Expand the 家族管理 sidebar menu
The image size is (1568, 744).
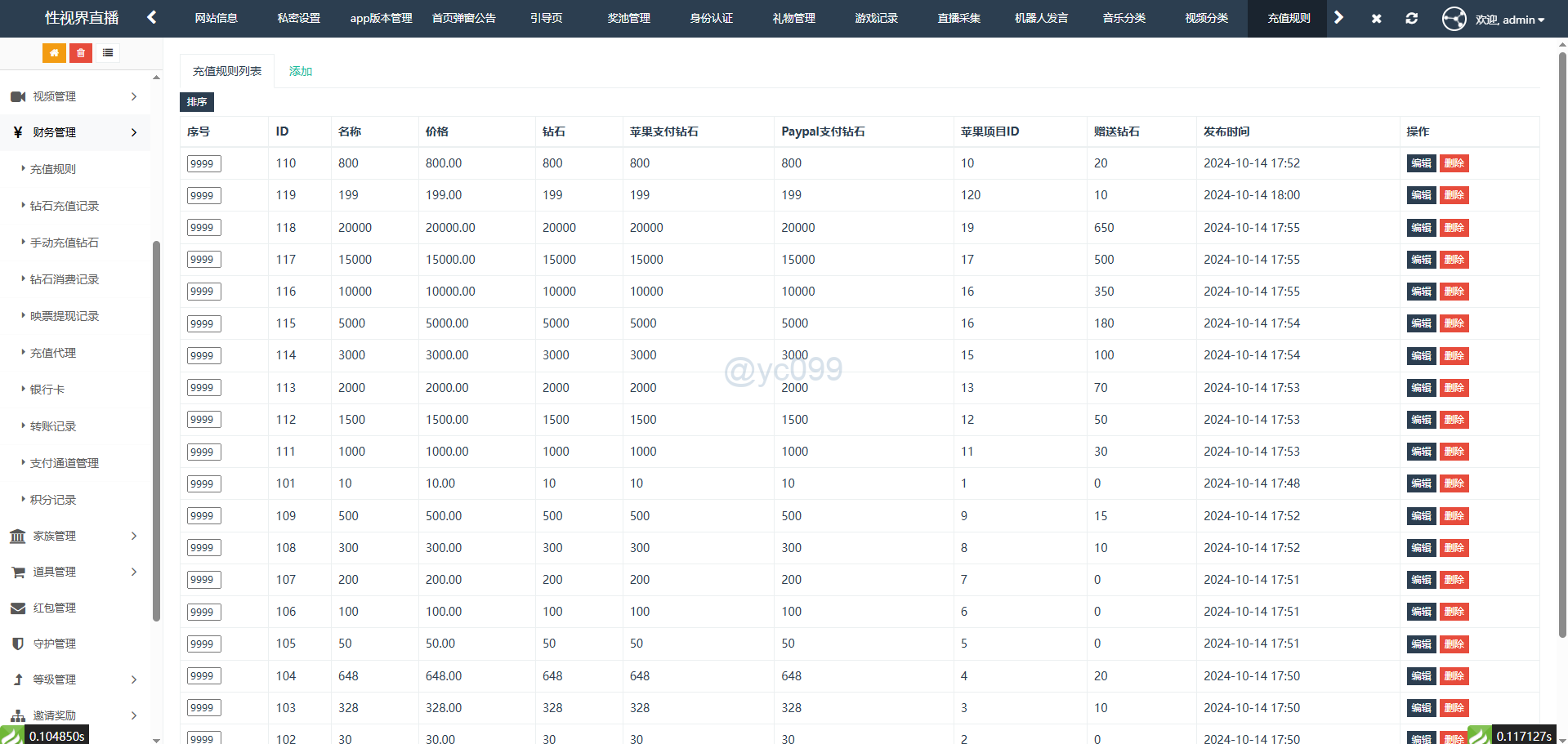coord(75,536)
